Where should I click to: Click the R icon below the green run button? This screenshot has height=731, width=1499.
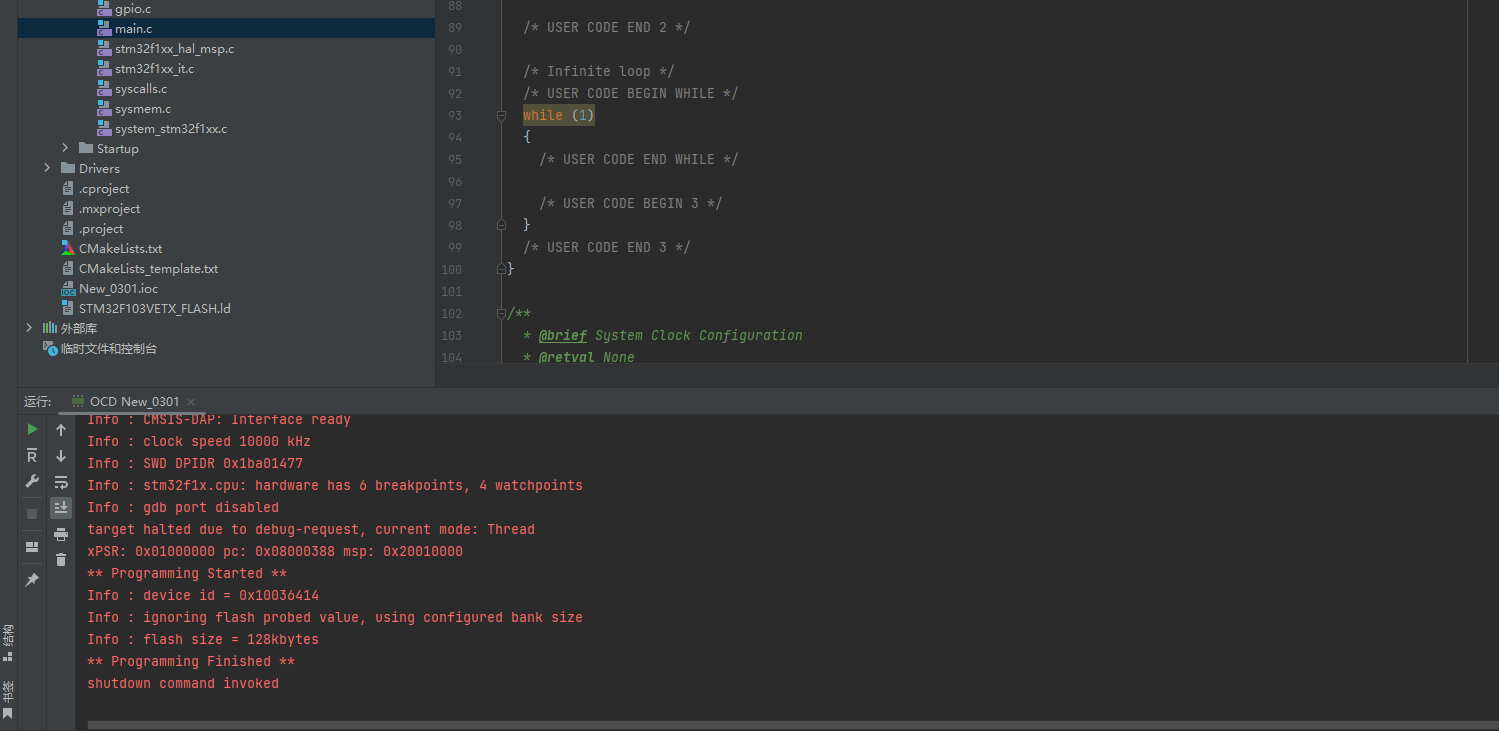[x=31, y=455]
